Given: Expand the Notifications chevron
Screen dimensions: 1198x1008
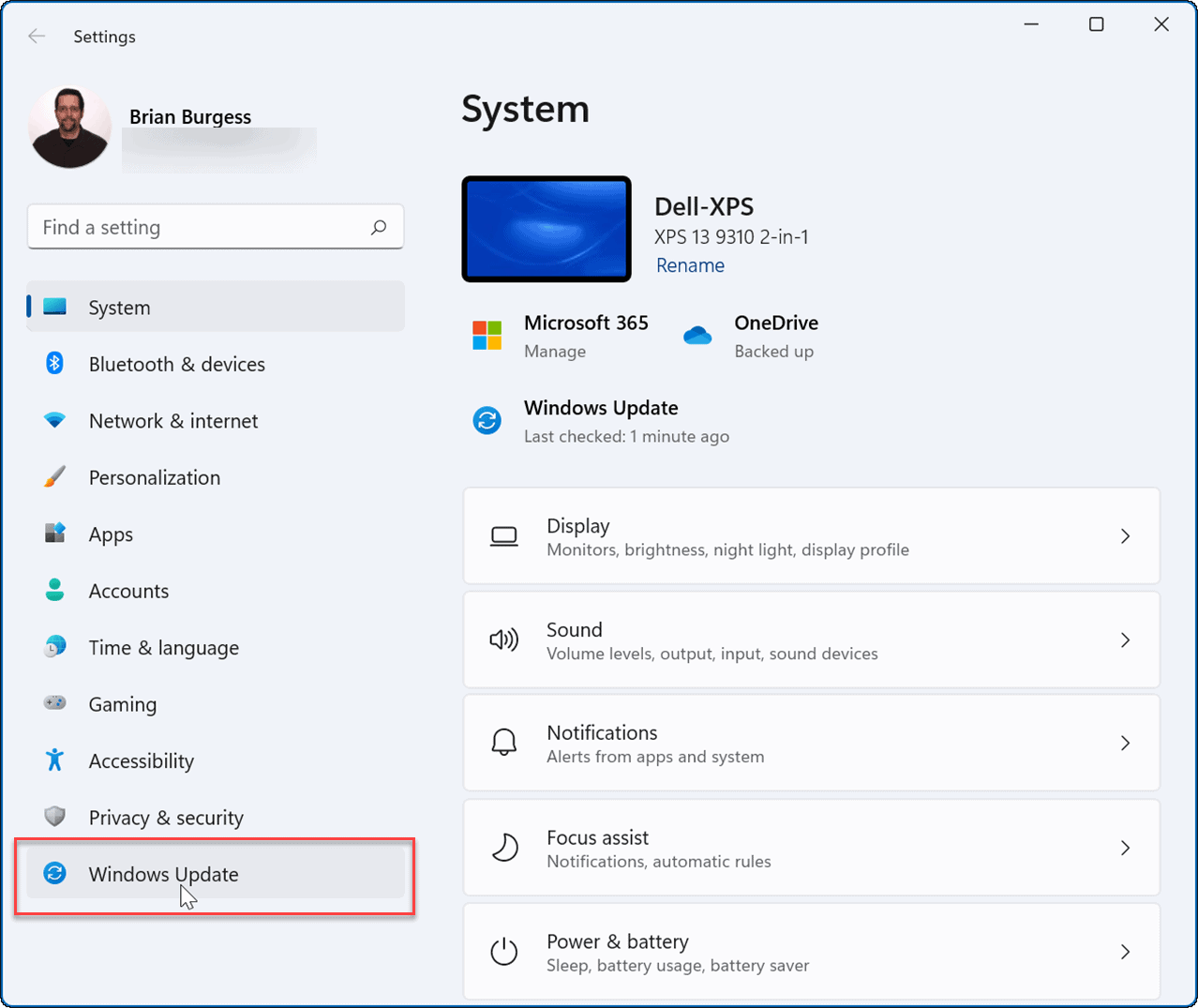Looking at the screenshot, I should pyautogui.click(x=1125, y=743).
